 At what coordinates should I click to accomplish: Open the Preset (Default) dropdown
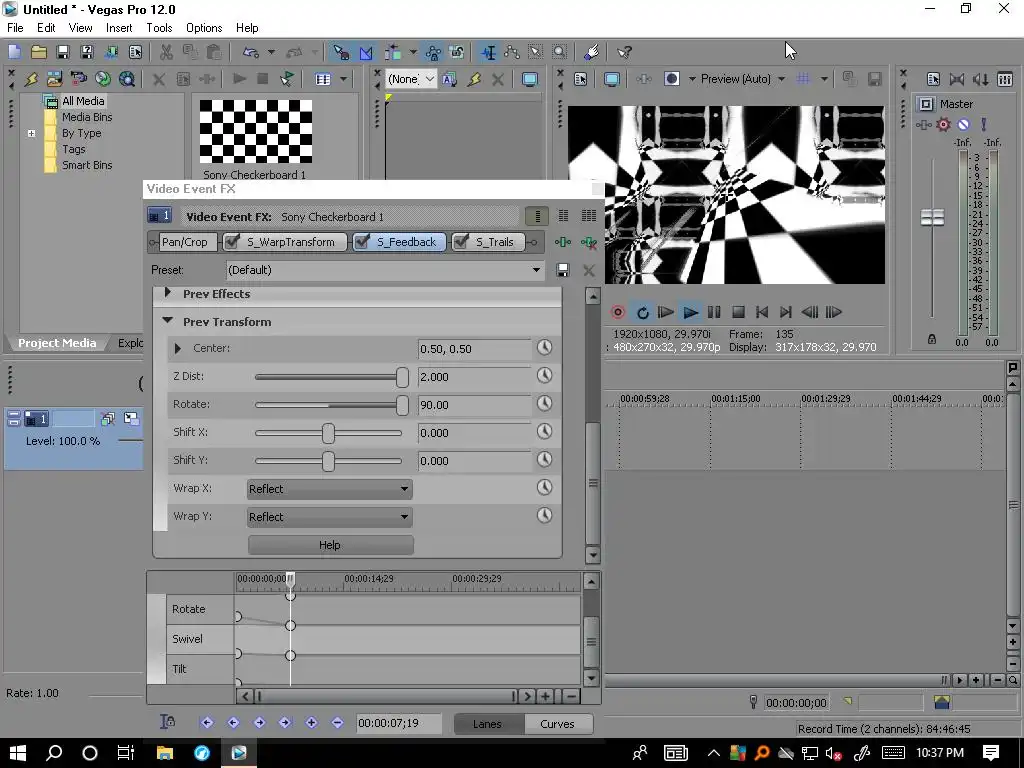coord(385,270)
